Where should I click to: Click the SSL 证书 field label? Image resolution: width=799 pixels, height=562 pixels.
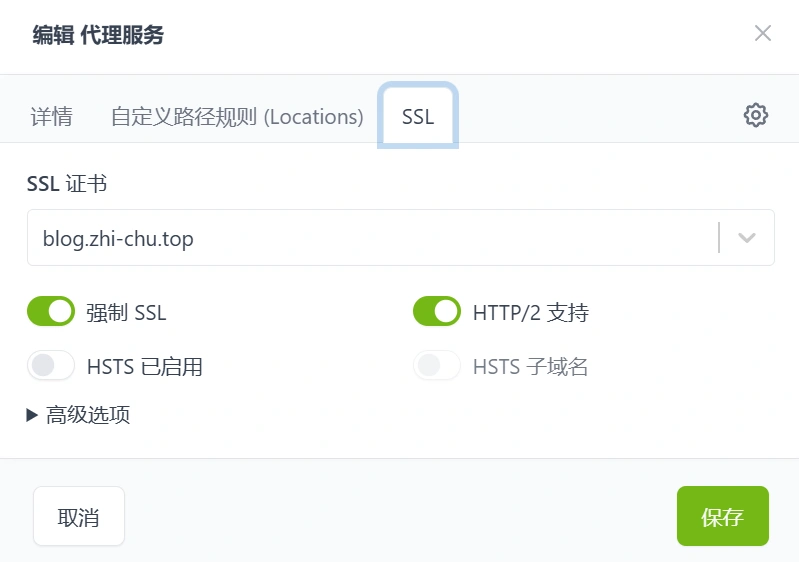tap(67, 184)
